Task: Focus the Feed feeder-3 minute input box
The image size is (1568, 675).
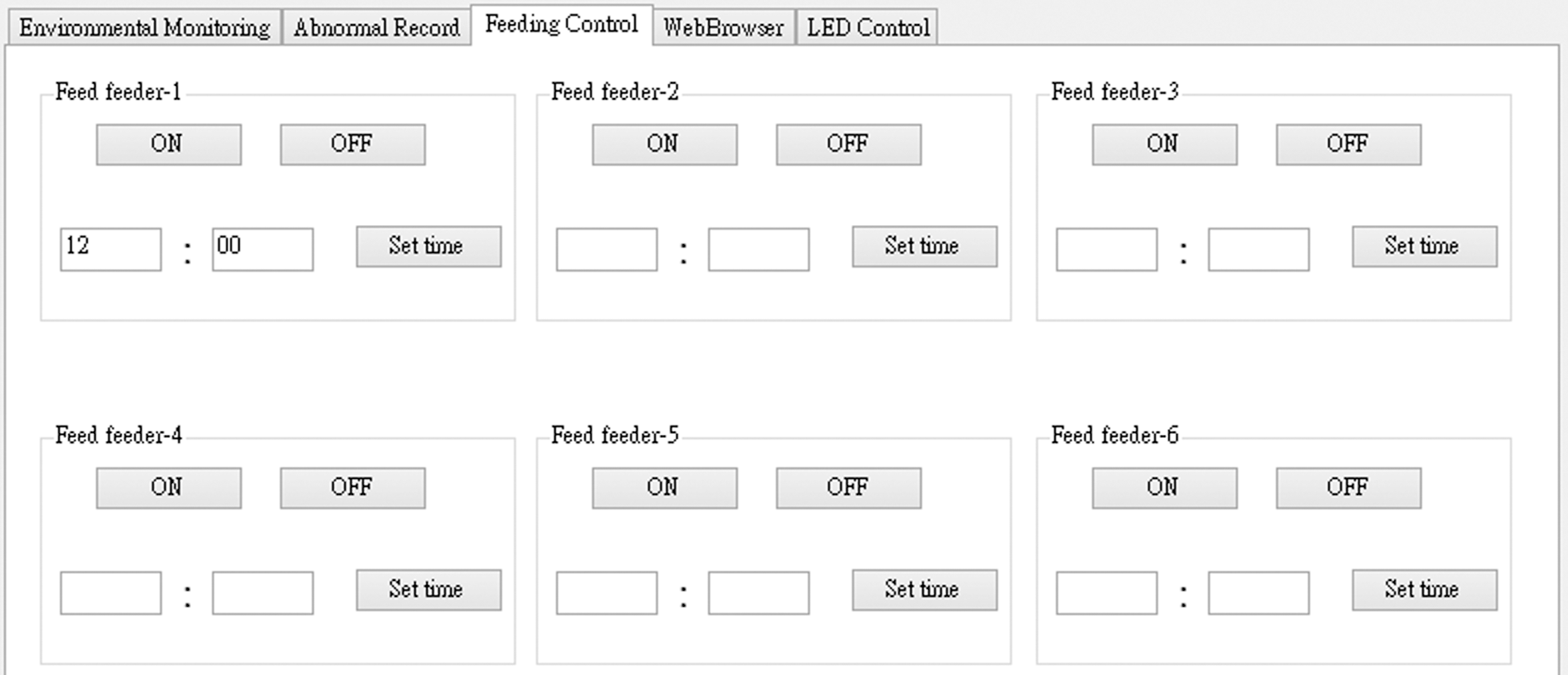Action: (x=1258, y=249)
